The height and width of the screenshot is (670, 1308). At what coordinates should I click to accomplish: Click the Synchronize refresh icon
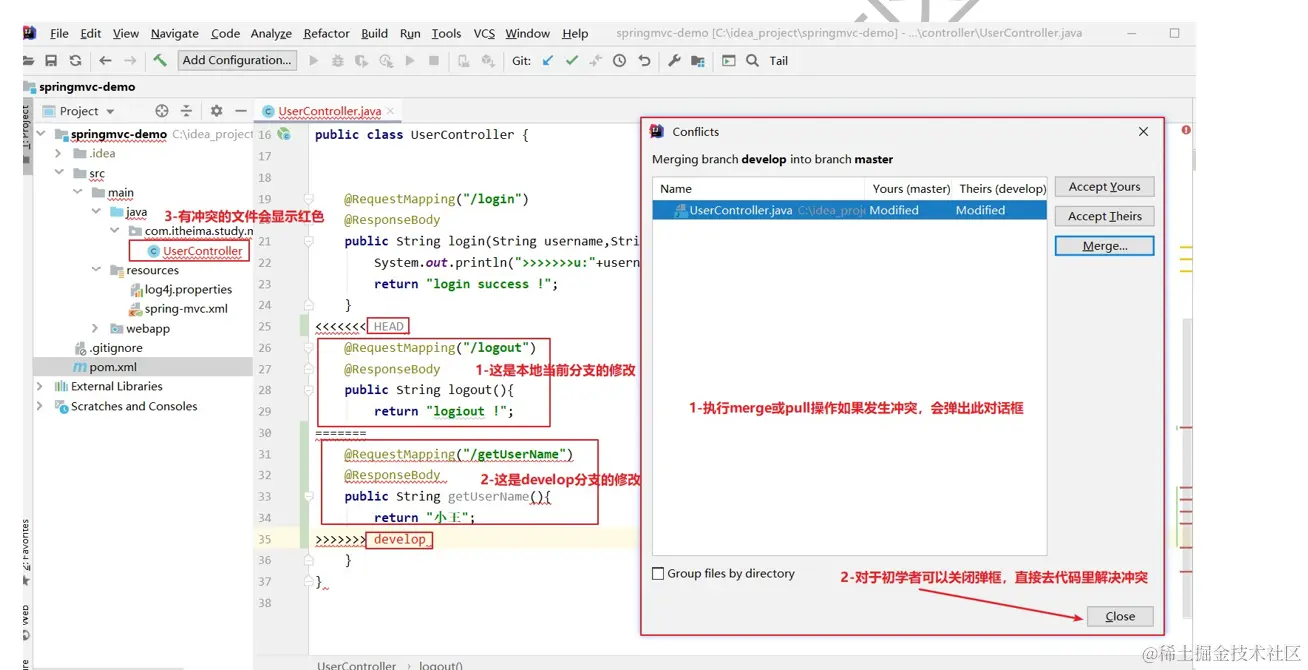click(x=75, y=61)
